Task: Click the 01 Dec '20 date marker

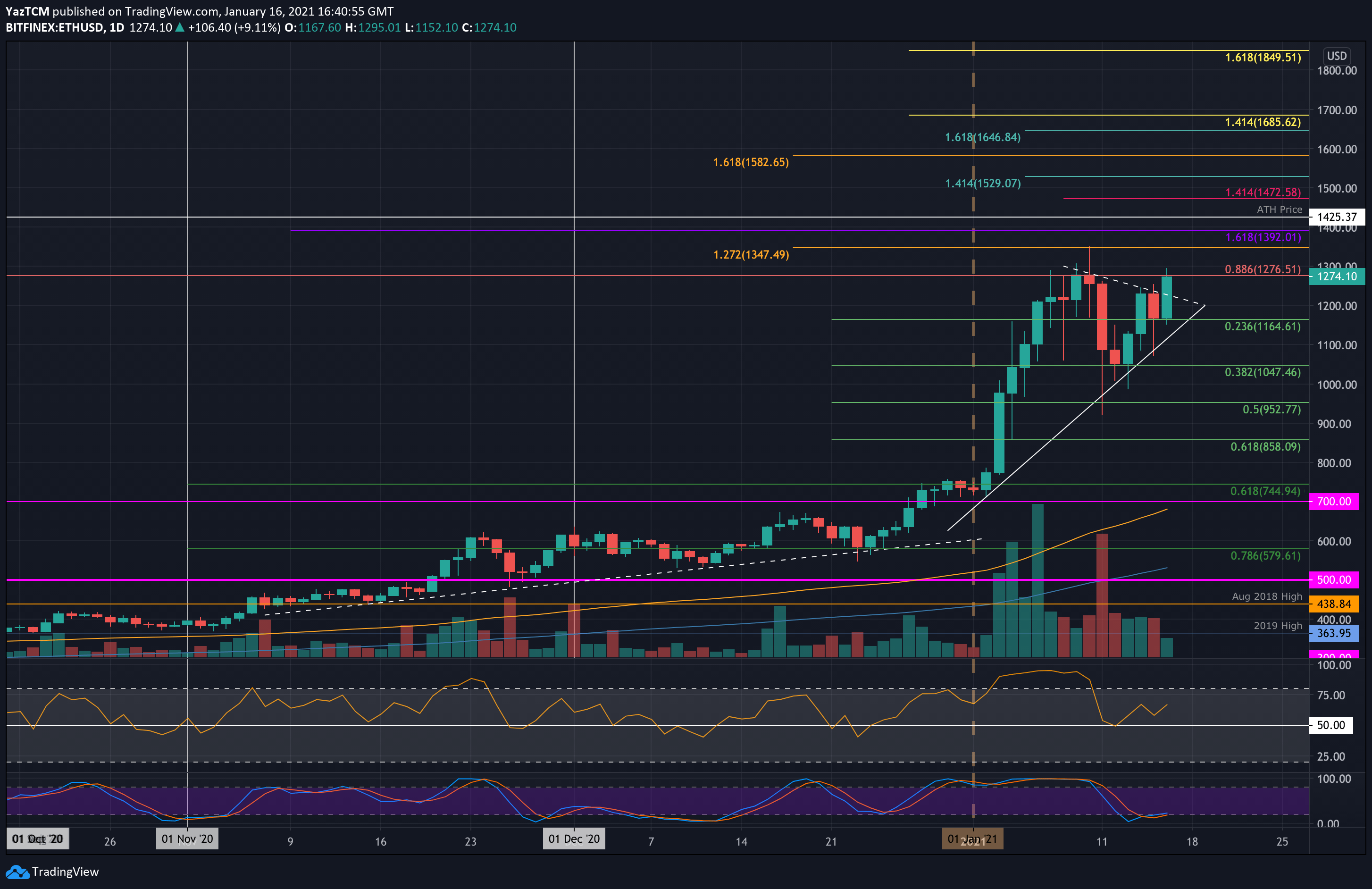Action: click(574, 839)
